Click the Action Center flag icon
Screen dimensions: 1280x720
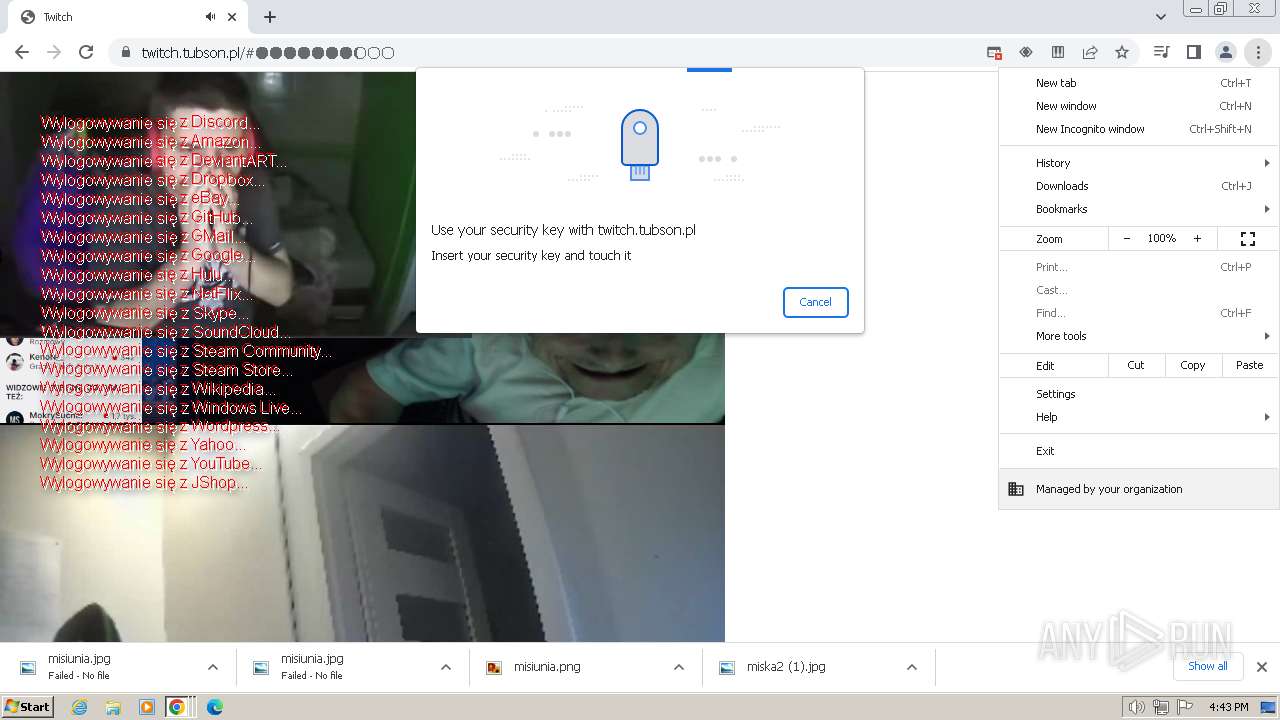tap(1185, 707)
